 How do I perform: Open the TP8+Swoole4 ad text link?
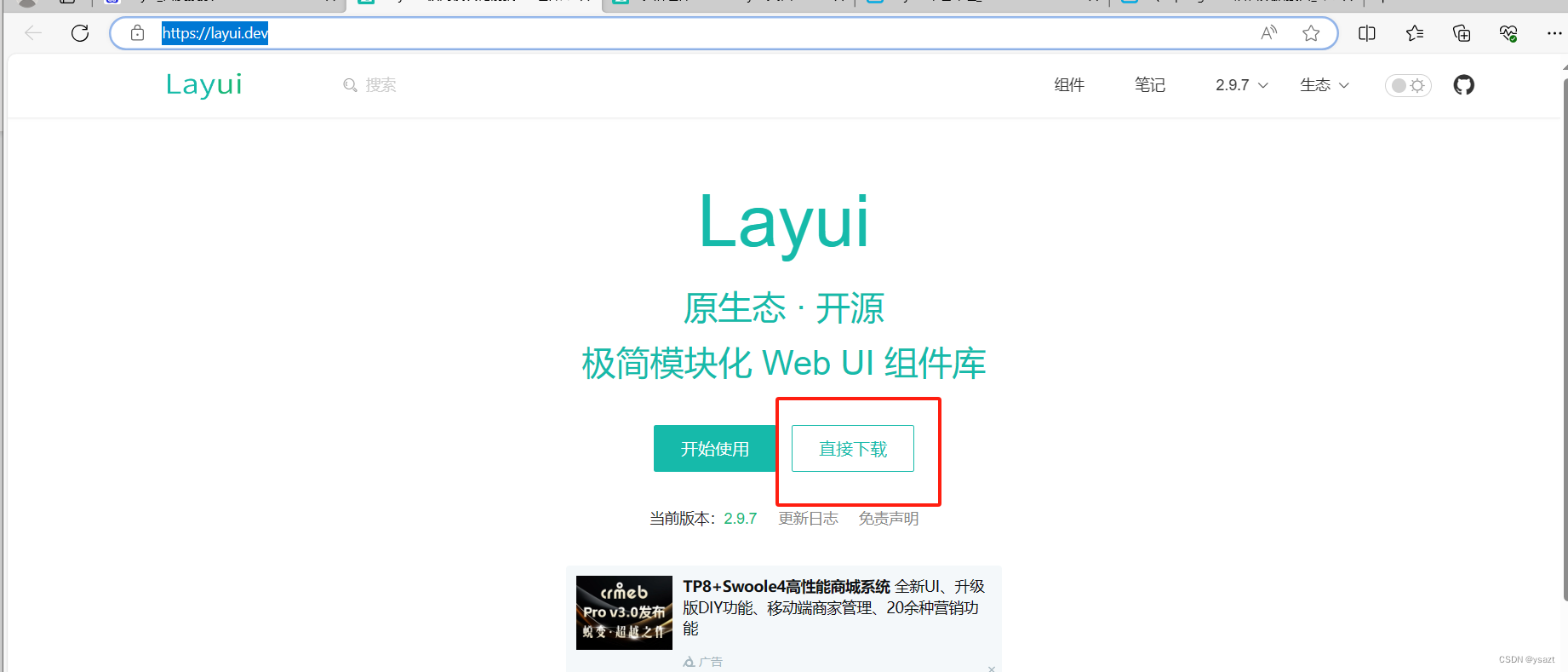833,607
